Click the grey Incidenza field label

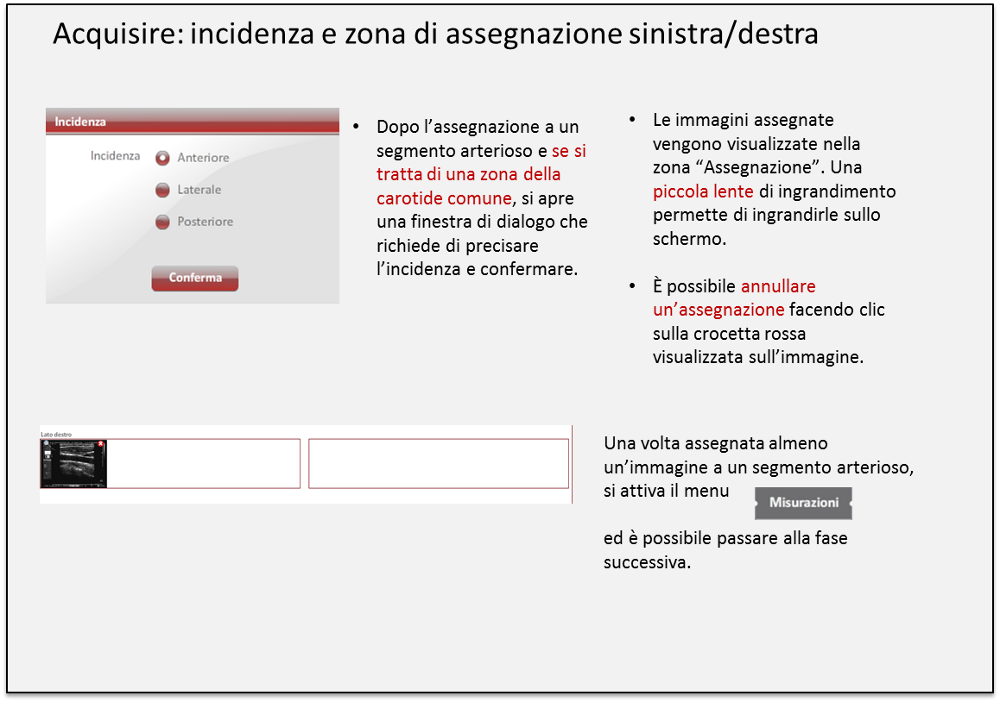point(115,156)
